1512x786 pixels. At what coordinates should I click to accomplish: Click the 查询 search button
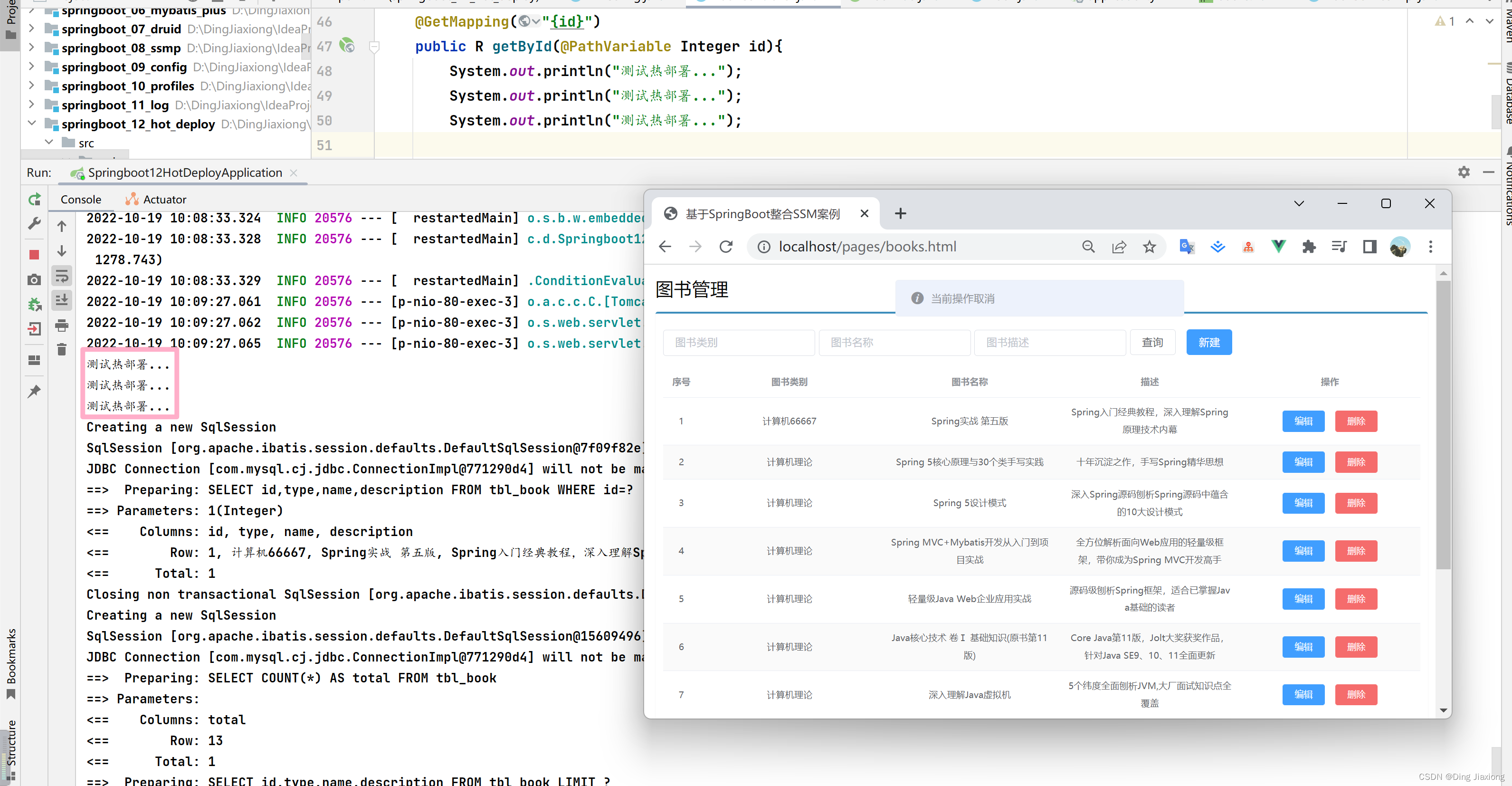click(1152, 342)
